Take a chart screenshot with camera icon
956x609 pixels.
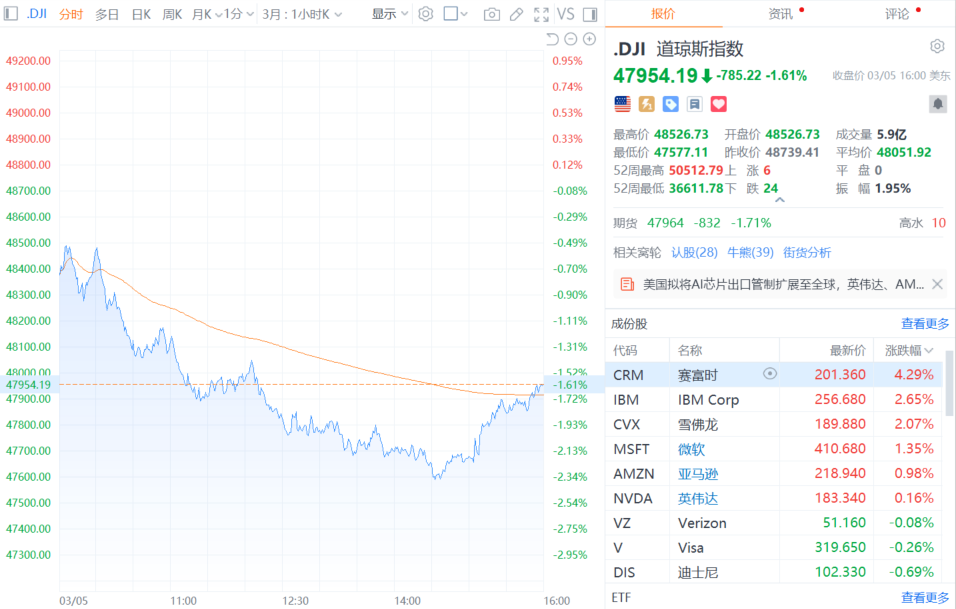491,14
